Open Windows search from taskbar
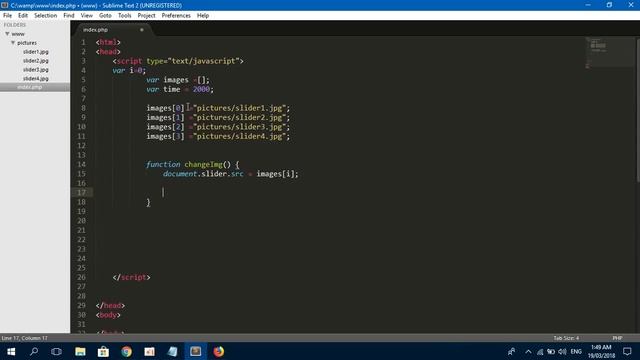The width and height of the screenshot is (640, 360). coord(34,351)
